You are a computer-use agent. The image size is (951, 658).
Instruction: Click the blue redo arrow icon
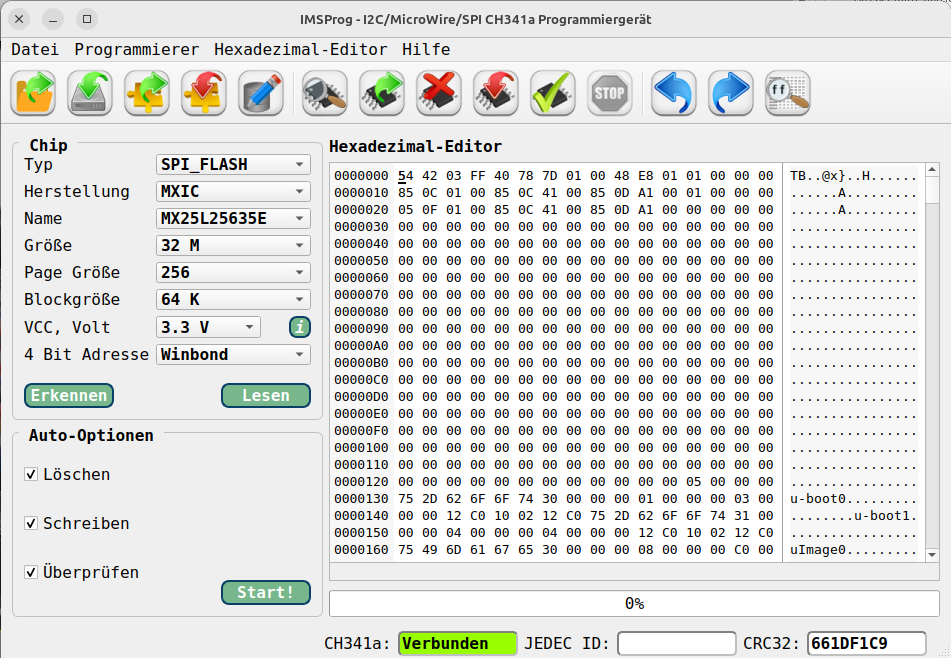pos(731,93)
